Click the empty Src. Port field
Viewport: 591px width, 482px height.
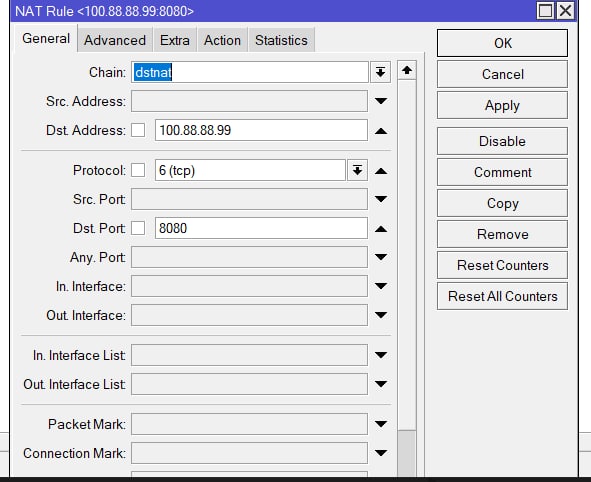(250, 199)
